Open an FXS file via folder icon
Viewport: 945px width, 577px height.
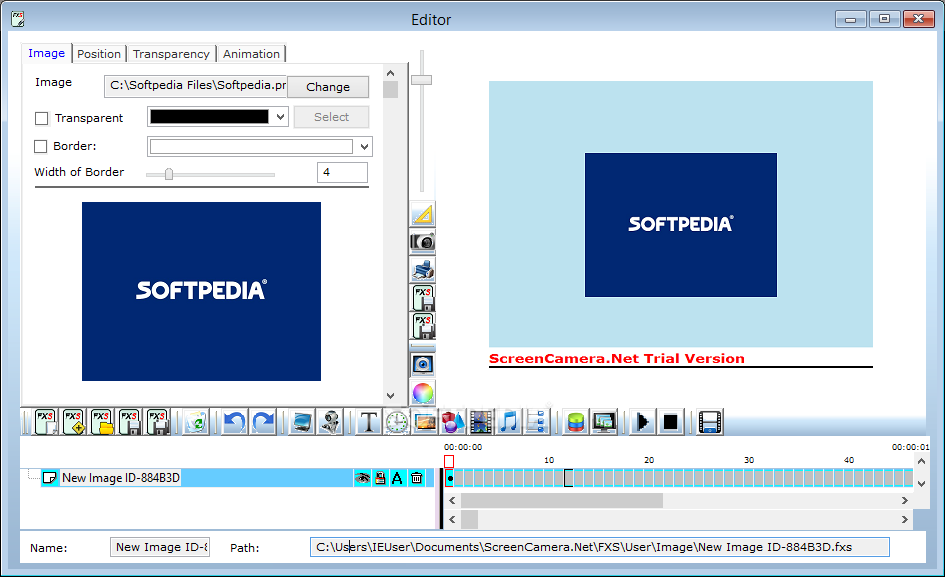pyautogui.click(x=102, y=422)
